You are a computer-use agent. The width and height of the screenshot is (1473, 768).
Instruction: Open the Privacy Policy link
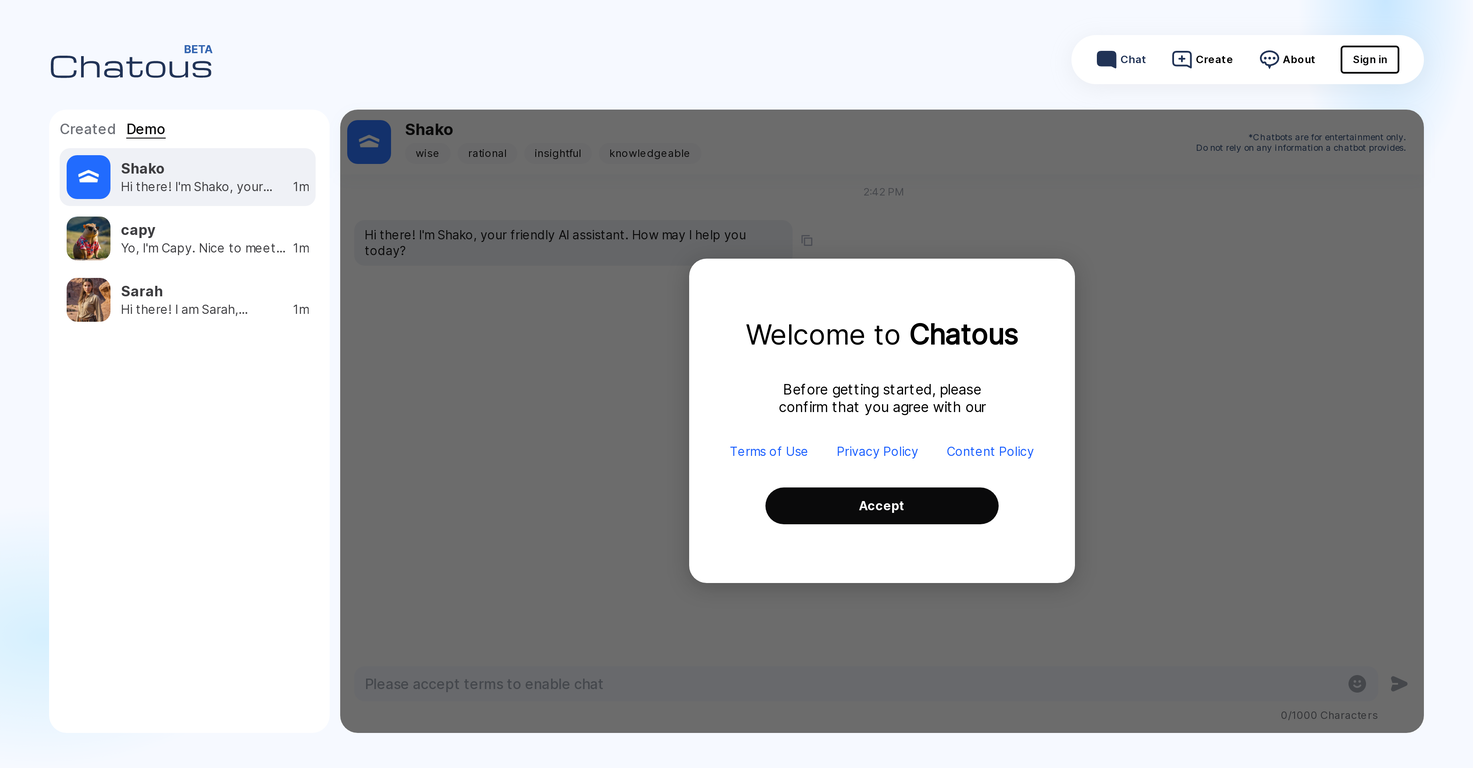tap(877, 452)
